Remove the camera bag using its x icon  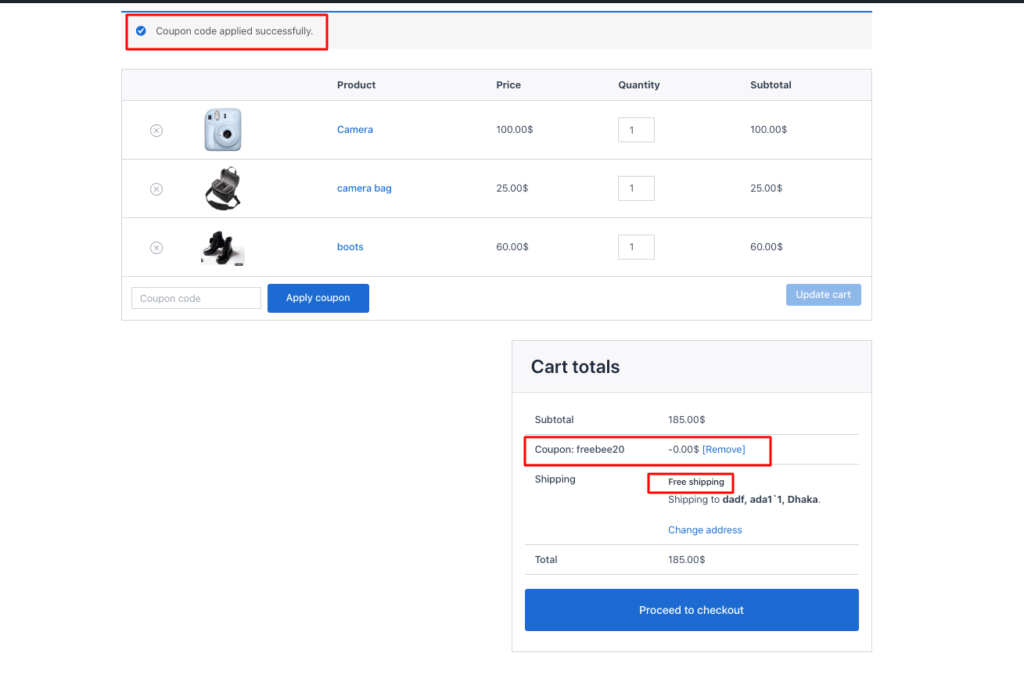[156, 188]
